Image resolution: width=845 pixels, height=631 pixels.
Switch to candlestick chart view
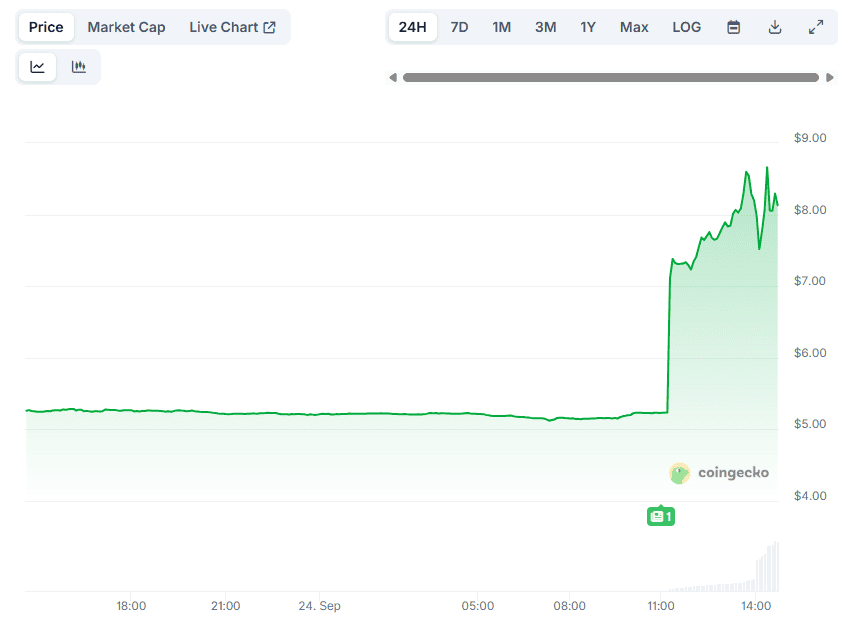click(79, 67)
